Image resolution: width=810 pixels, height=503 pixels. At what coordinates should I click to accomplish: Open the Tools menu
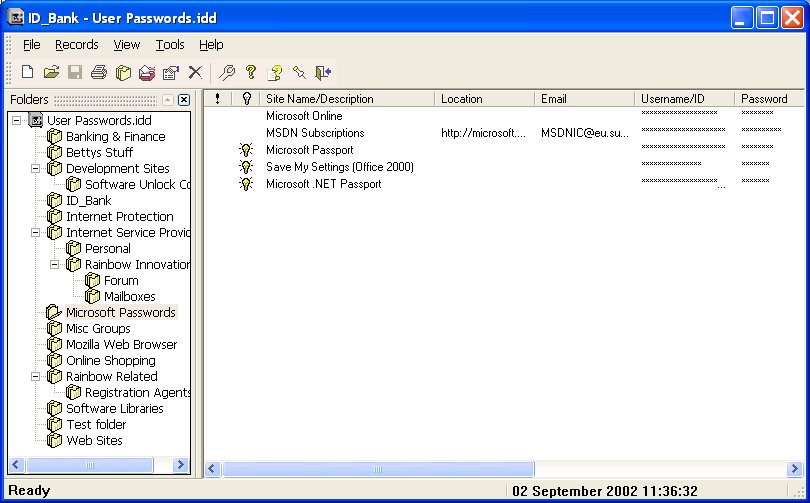170,45
